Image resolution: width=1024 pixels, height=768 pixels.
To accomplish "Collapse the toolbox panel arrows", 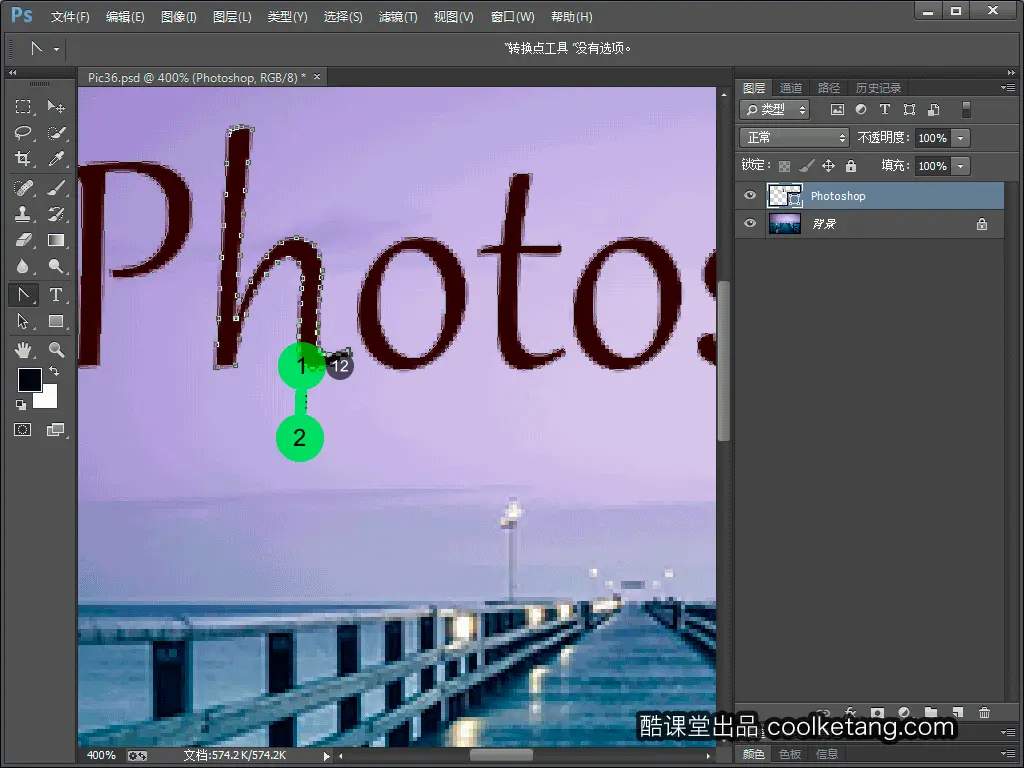I will (12, 72).
